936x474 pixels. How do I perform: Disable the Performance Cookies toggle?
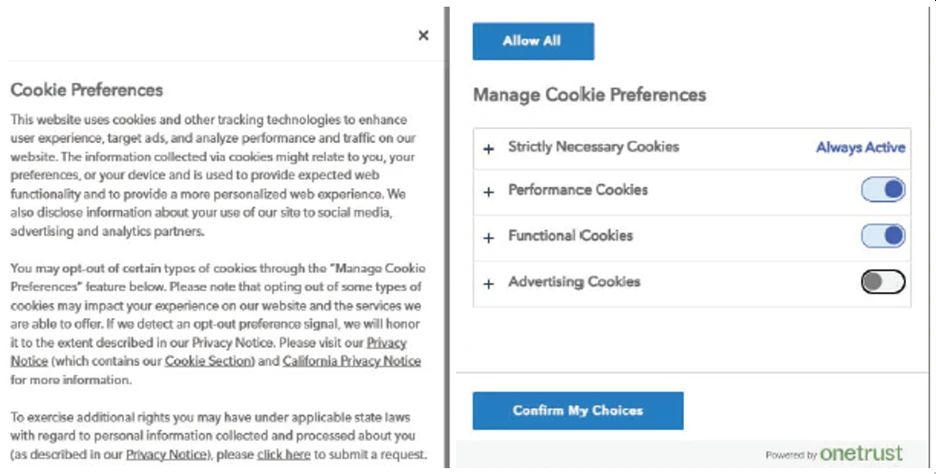click(883, 190)
